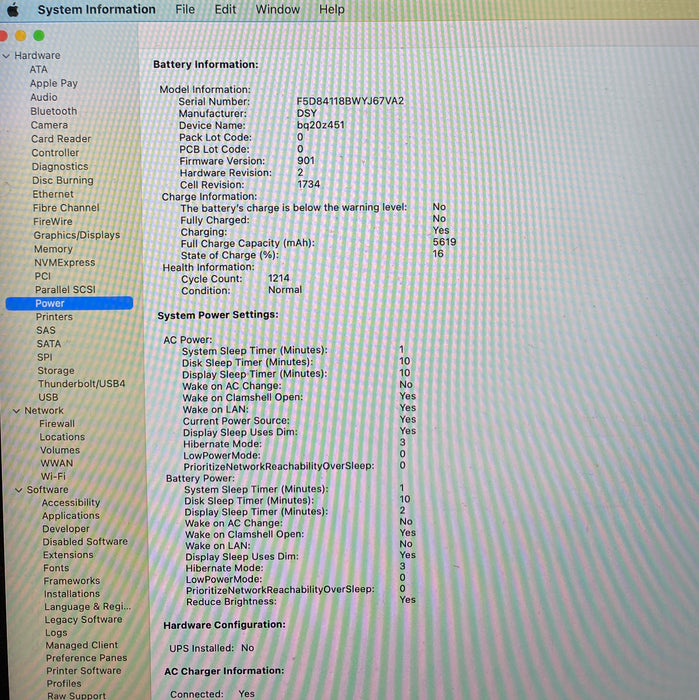Click the green zoom window button

click(x=39, y=35)
